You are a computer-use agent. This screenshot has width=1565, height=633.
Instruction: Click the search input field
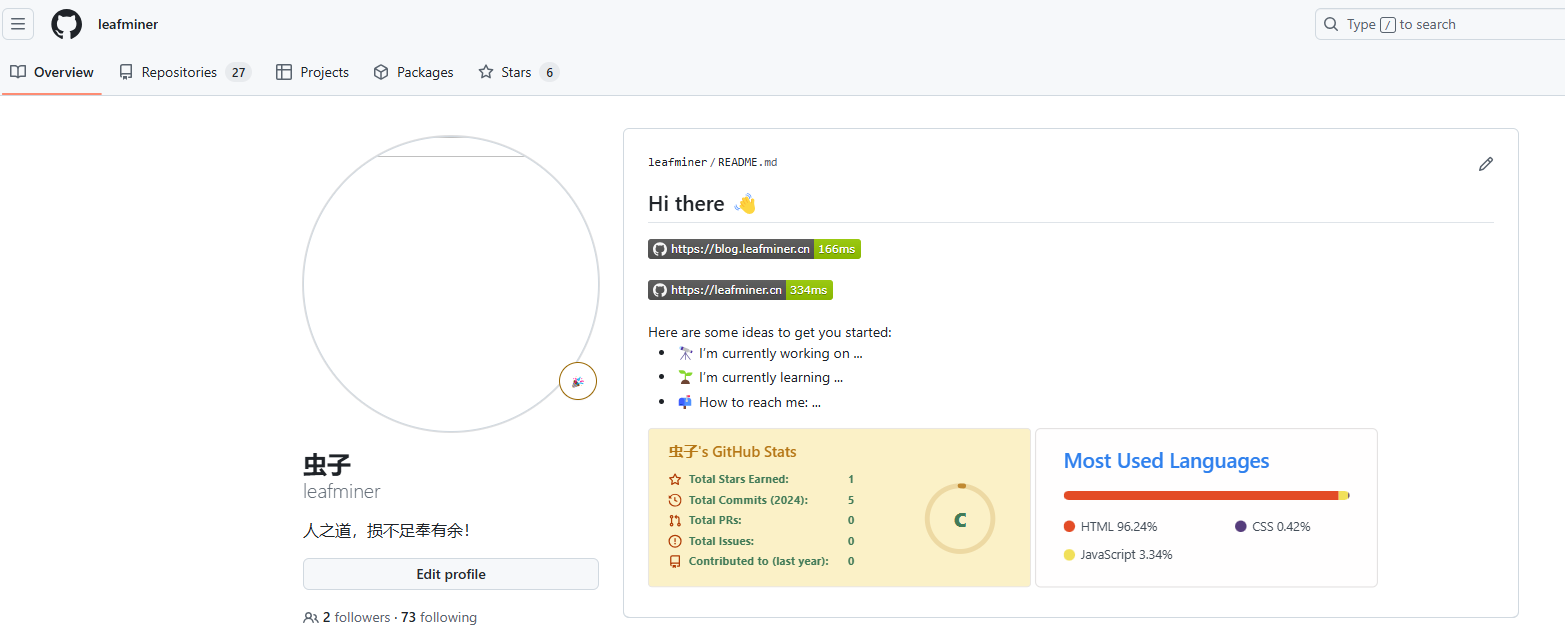1440,24
